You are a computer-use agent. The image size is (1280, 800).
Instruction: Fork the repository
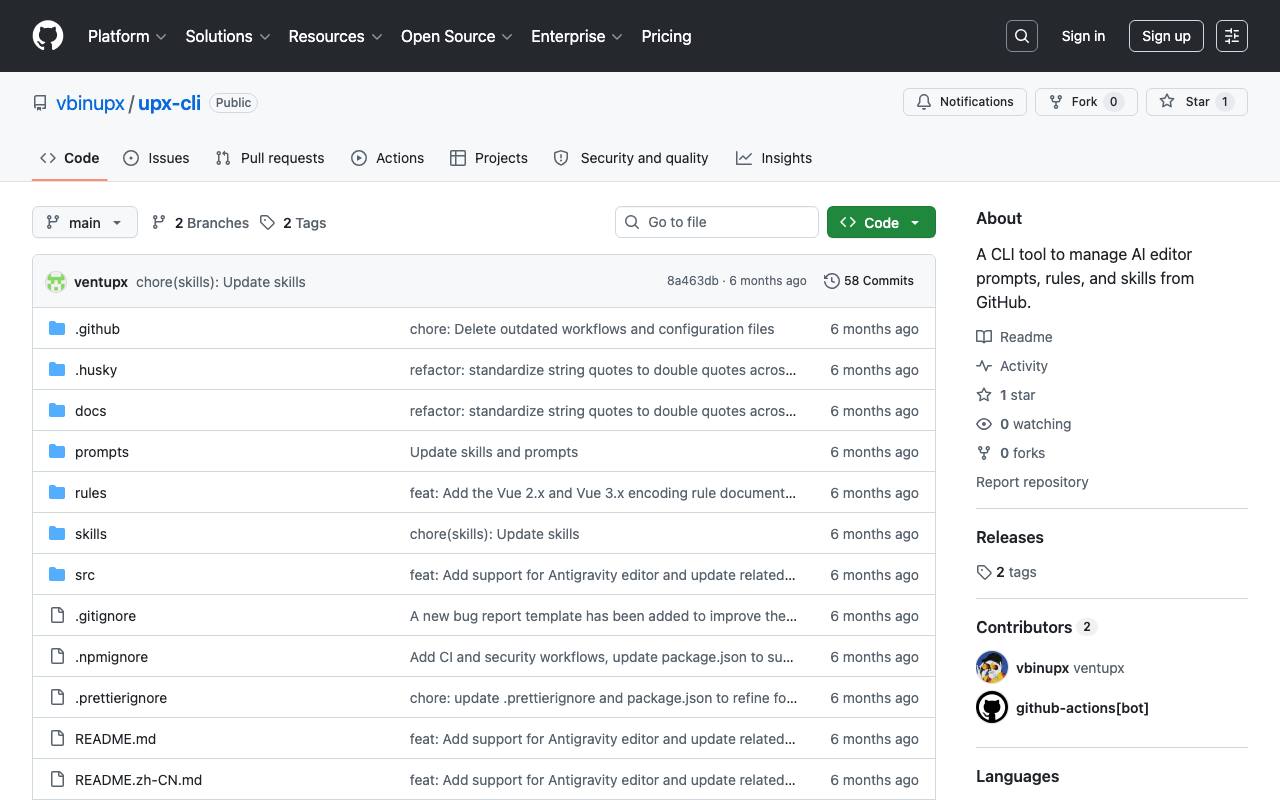1086,102
